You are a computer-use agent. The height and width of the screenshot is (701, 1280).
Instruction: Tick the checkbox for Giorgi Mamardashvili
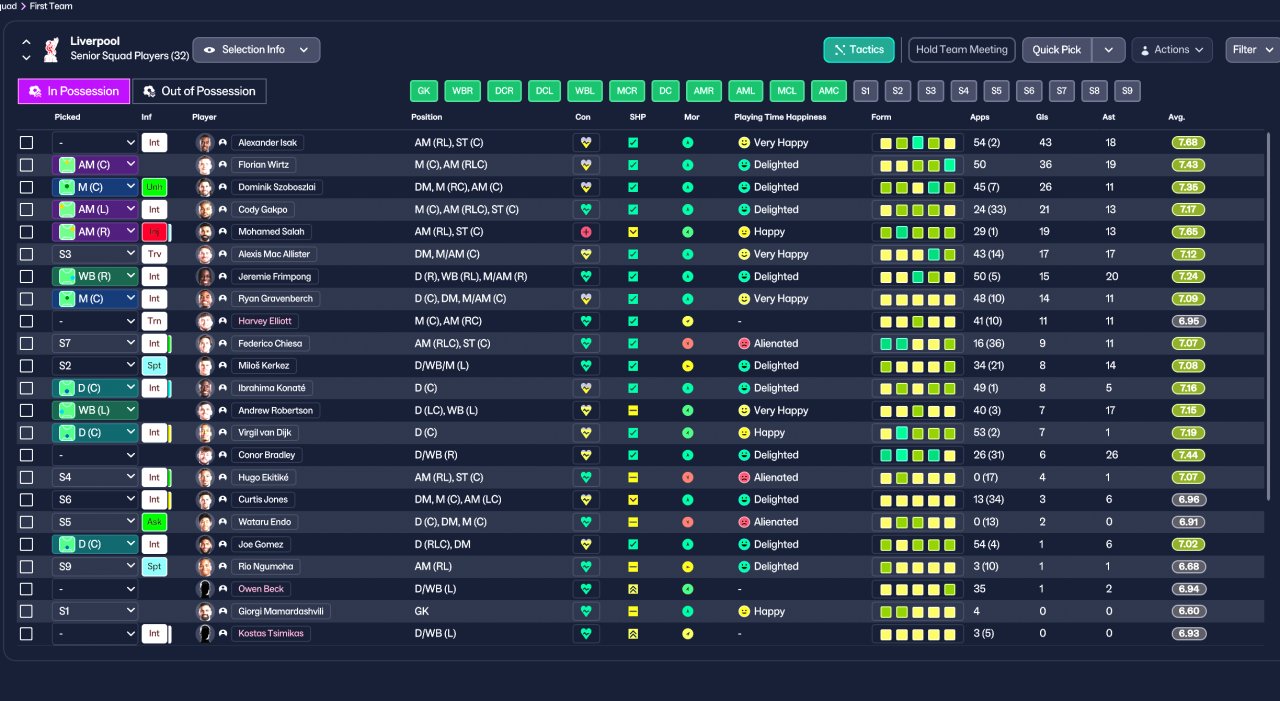pos(27,611)
